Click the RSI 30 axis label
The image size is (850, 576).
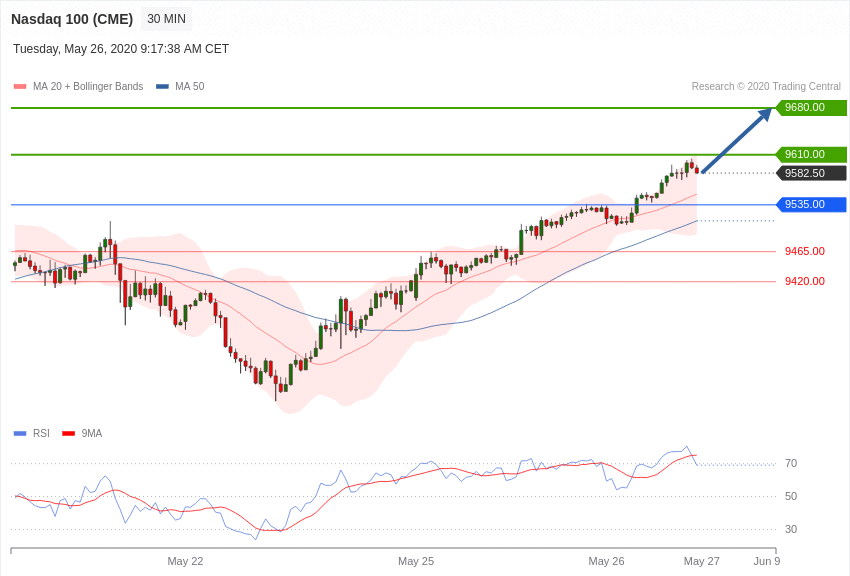[x=791, y=529]
